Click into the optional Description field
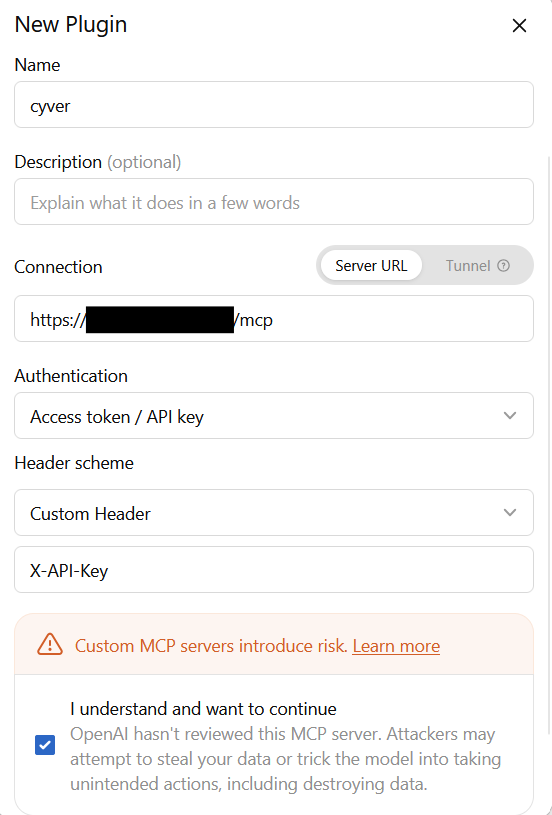This screenshot has height=815, width=552. 274,202
